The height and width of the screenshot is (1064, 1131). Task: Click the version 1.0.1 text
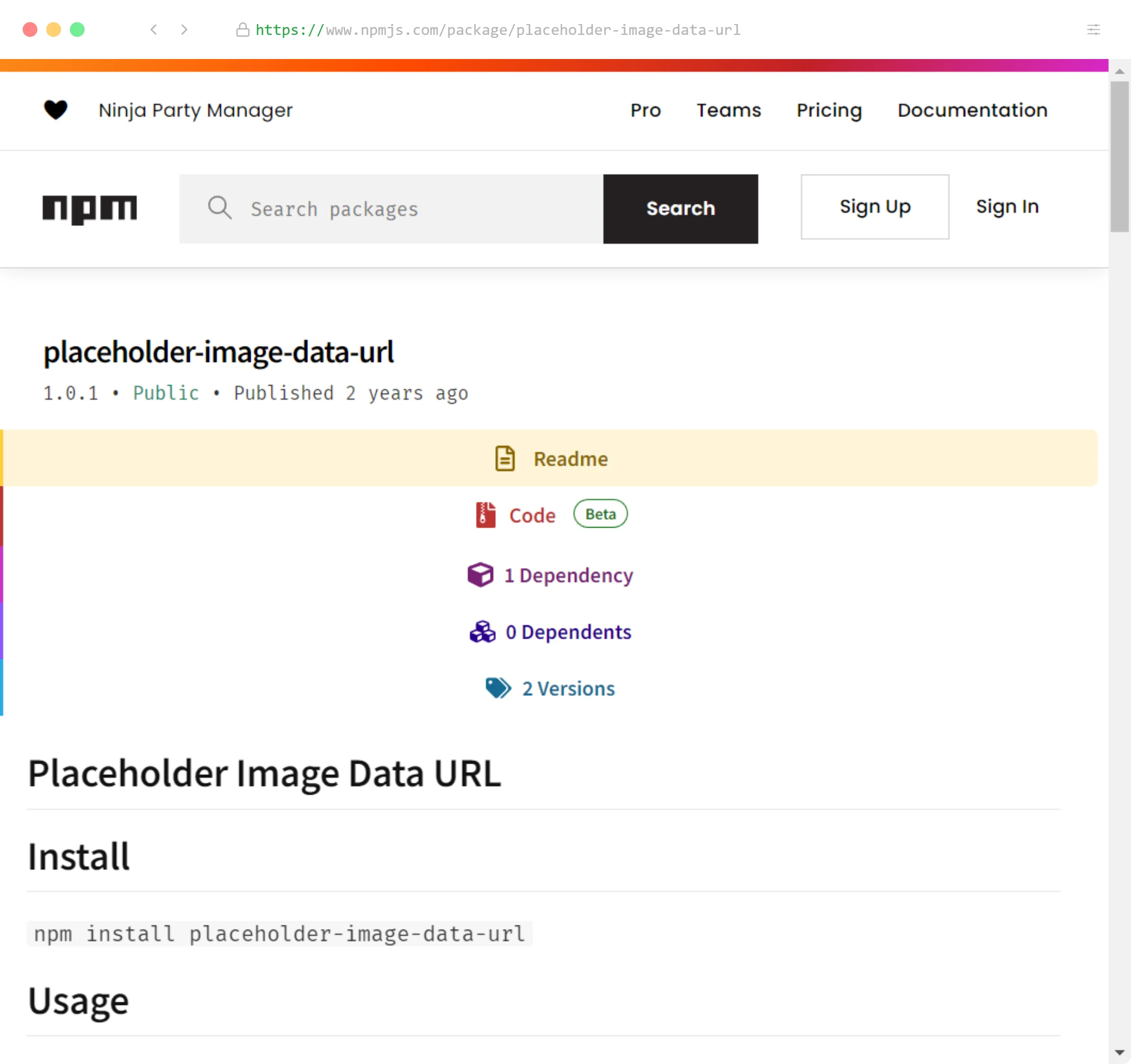(70, 393)
